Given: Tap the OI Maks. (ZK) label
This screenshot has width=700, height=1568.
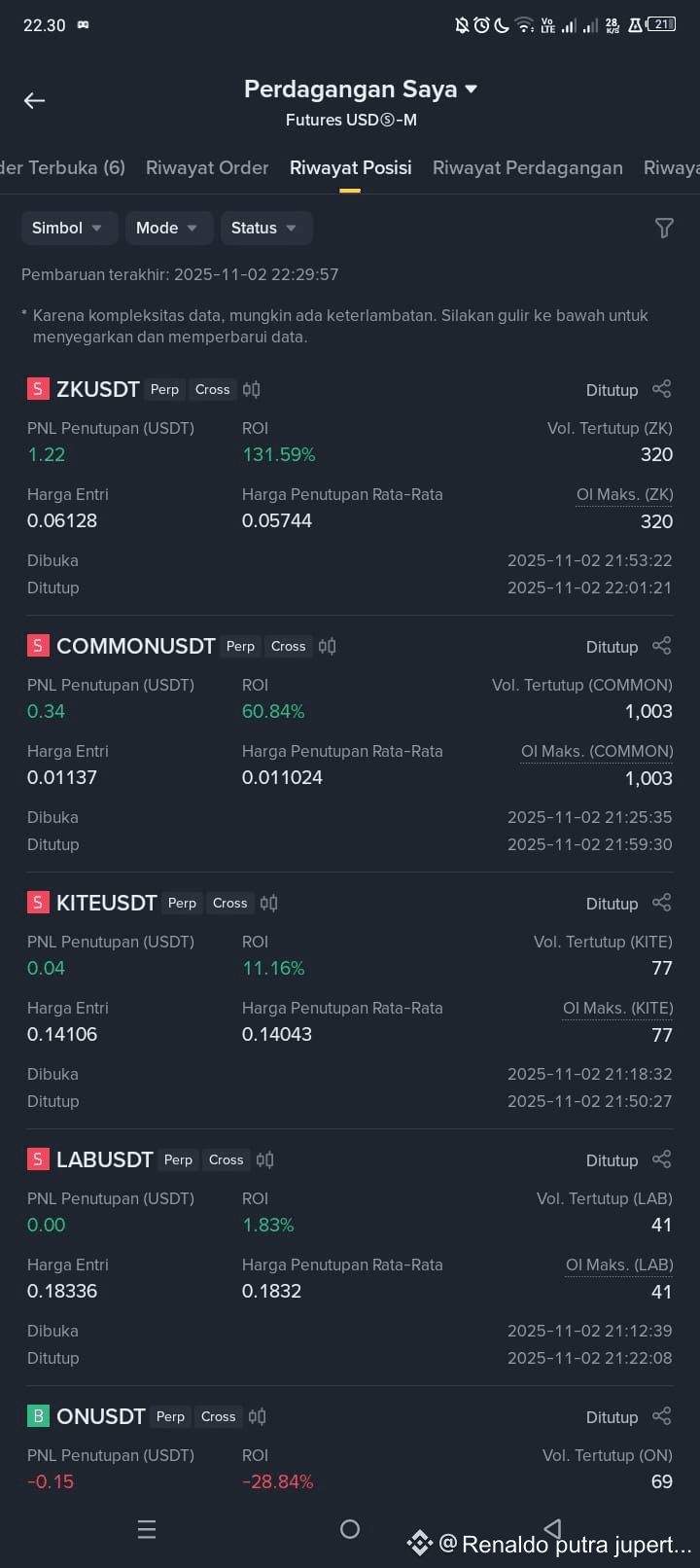Looking at the screenshot, I should coord(624,494).
